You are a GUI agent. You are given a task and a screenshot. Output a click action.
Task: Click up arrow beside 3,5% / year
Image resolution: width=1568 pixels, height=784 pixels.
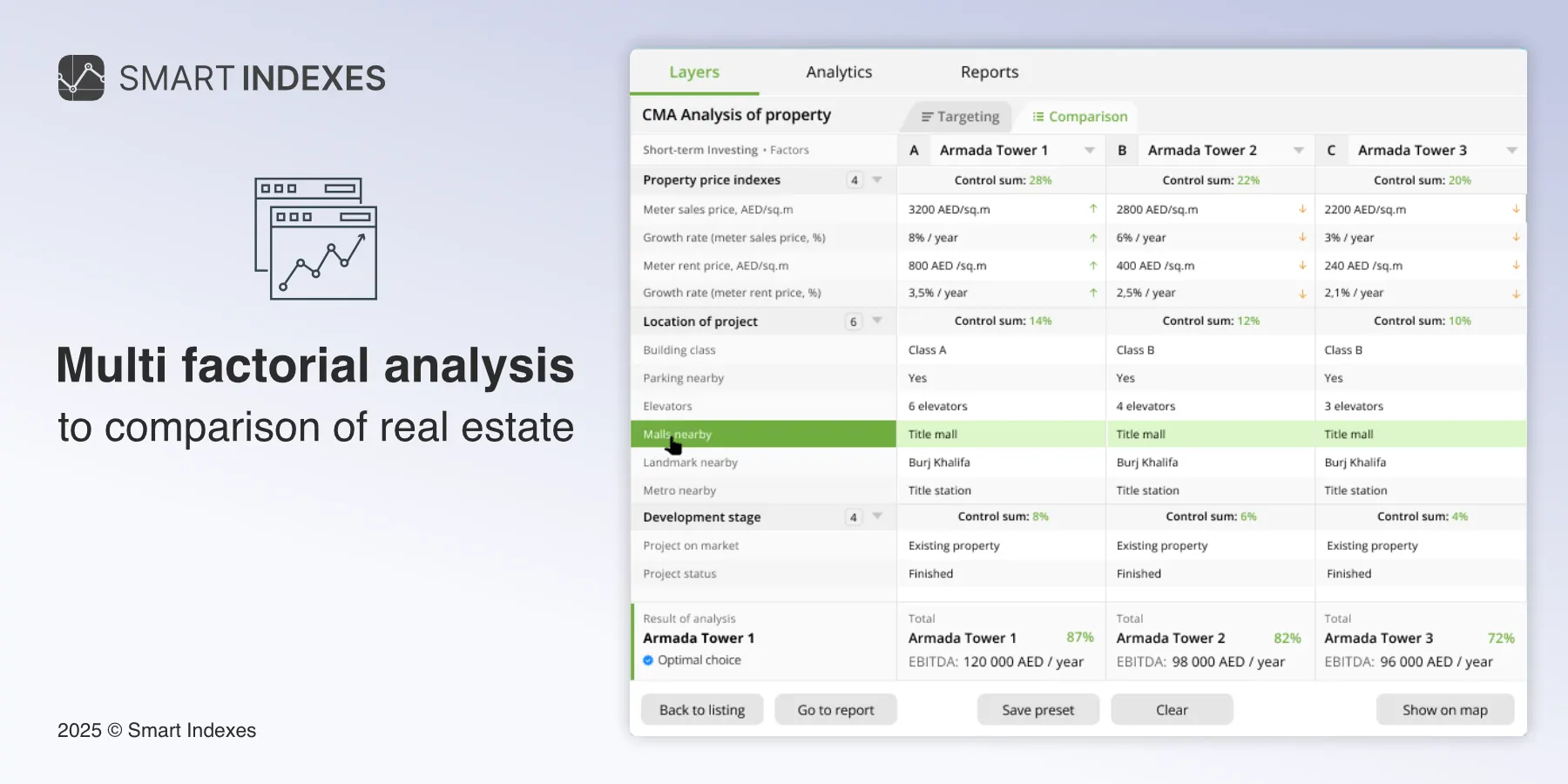tap(1093, 293)
